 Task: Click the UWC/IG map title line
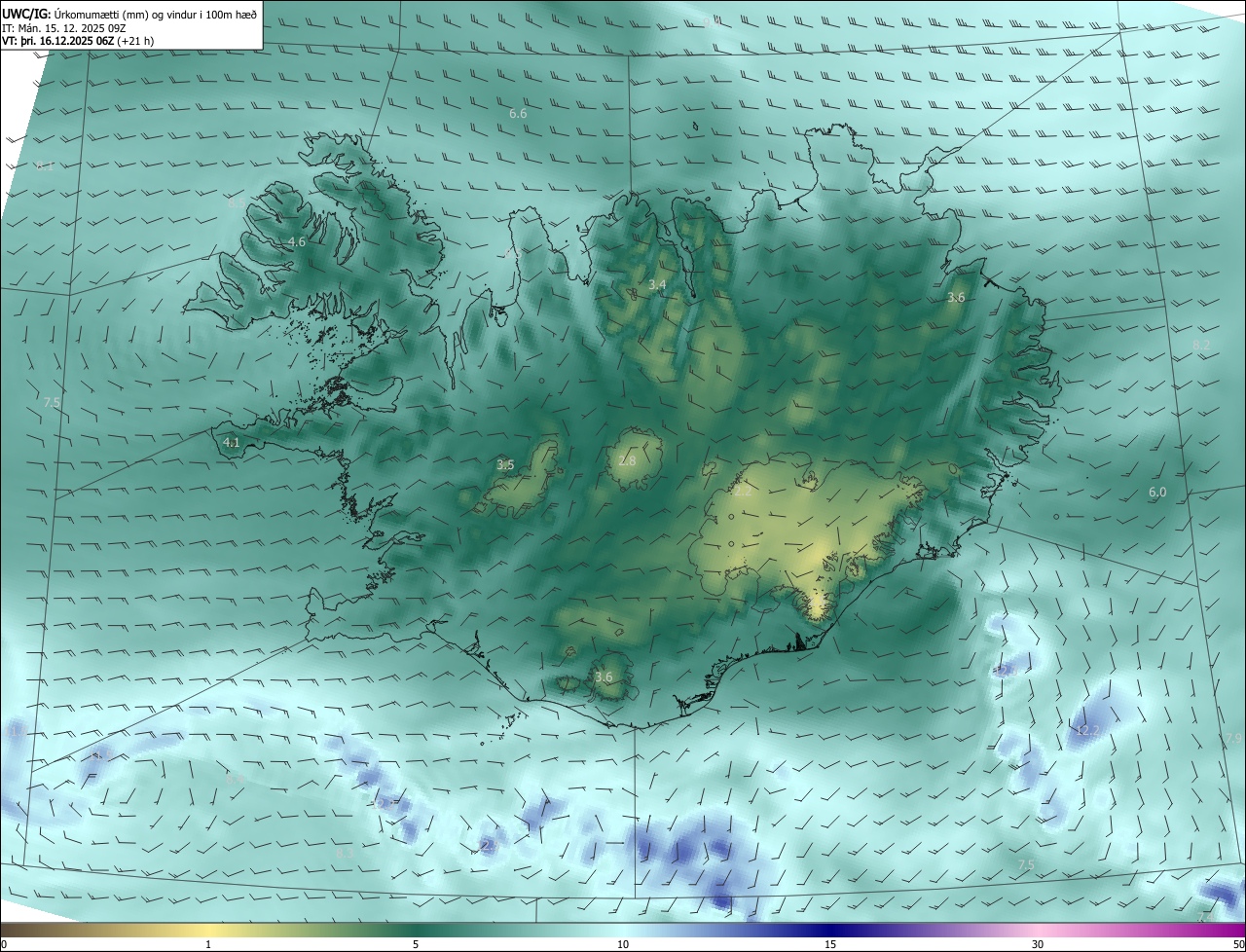(x=129, y=13)
